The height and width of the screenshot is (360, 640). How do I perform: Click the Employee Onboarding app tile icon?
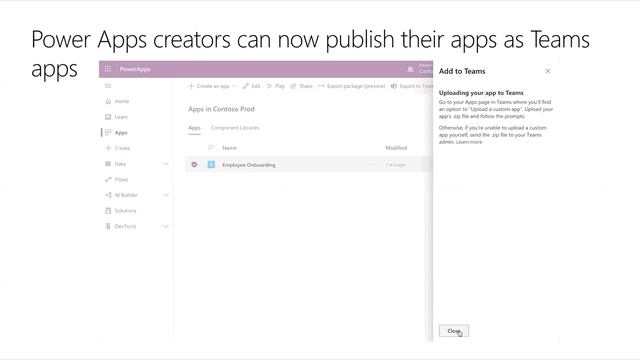click(211, 164)
